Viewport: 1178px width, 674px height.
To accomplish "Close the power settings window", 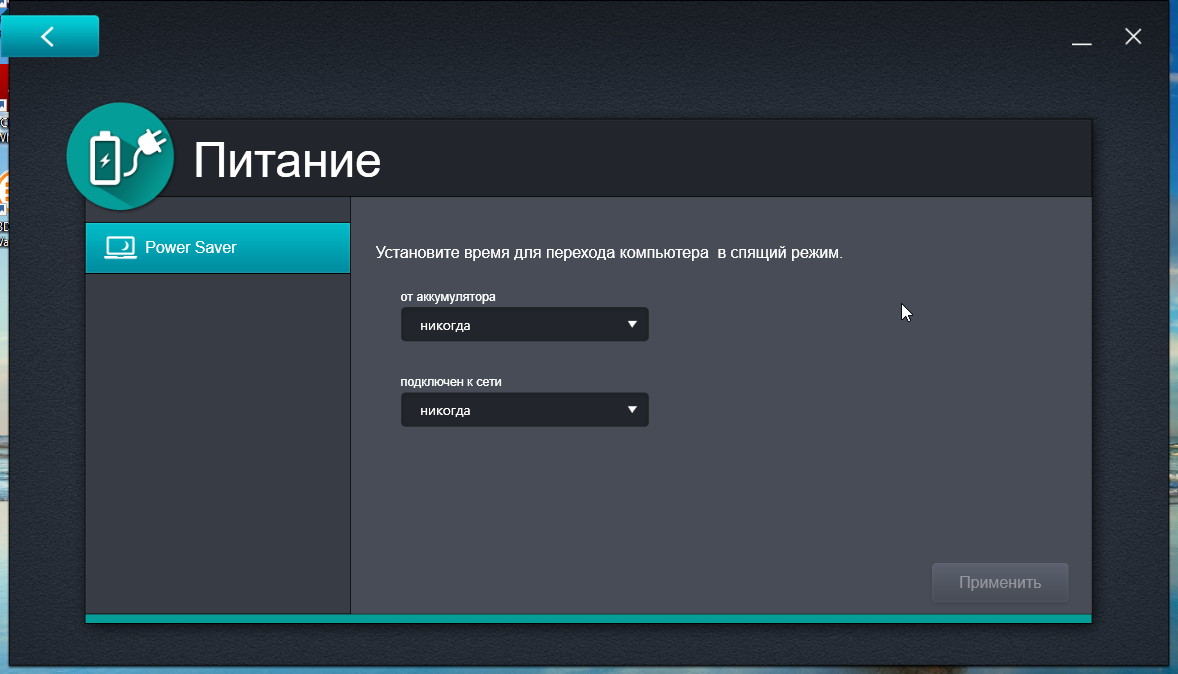I will [1133, 37].
